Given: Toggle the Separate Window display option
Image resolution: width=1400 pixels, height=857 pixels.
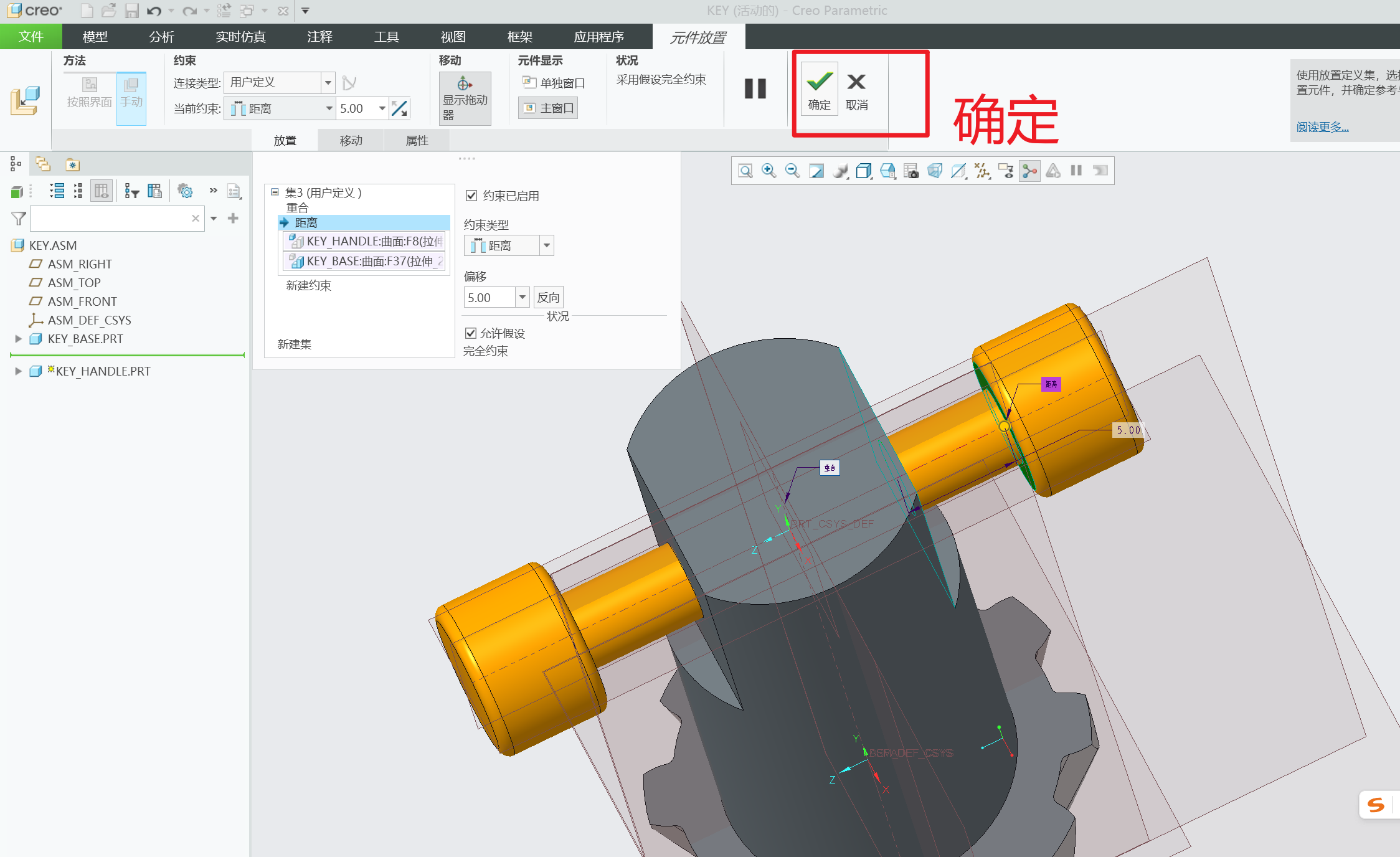Looking at the screenshot, I should (553, 83).
